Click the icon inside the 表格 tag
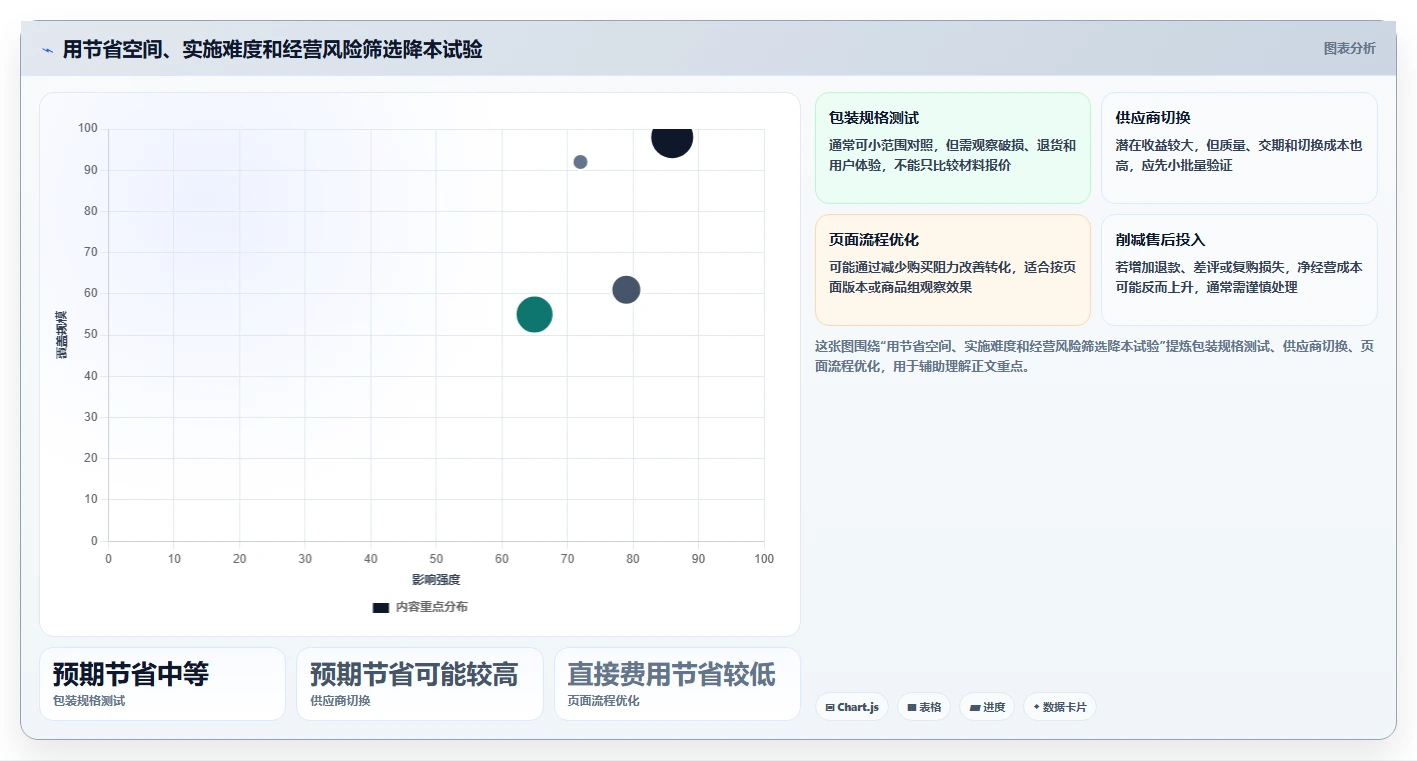Image resolution: width=1417 pixels, height=761 pixels. click(x=911, y=707)
